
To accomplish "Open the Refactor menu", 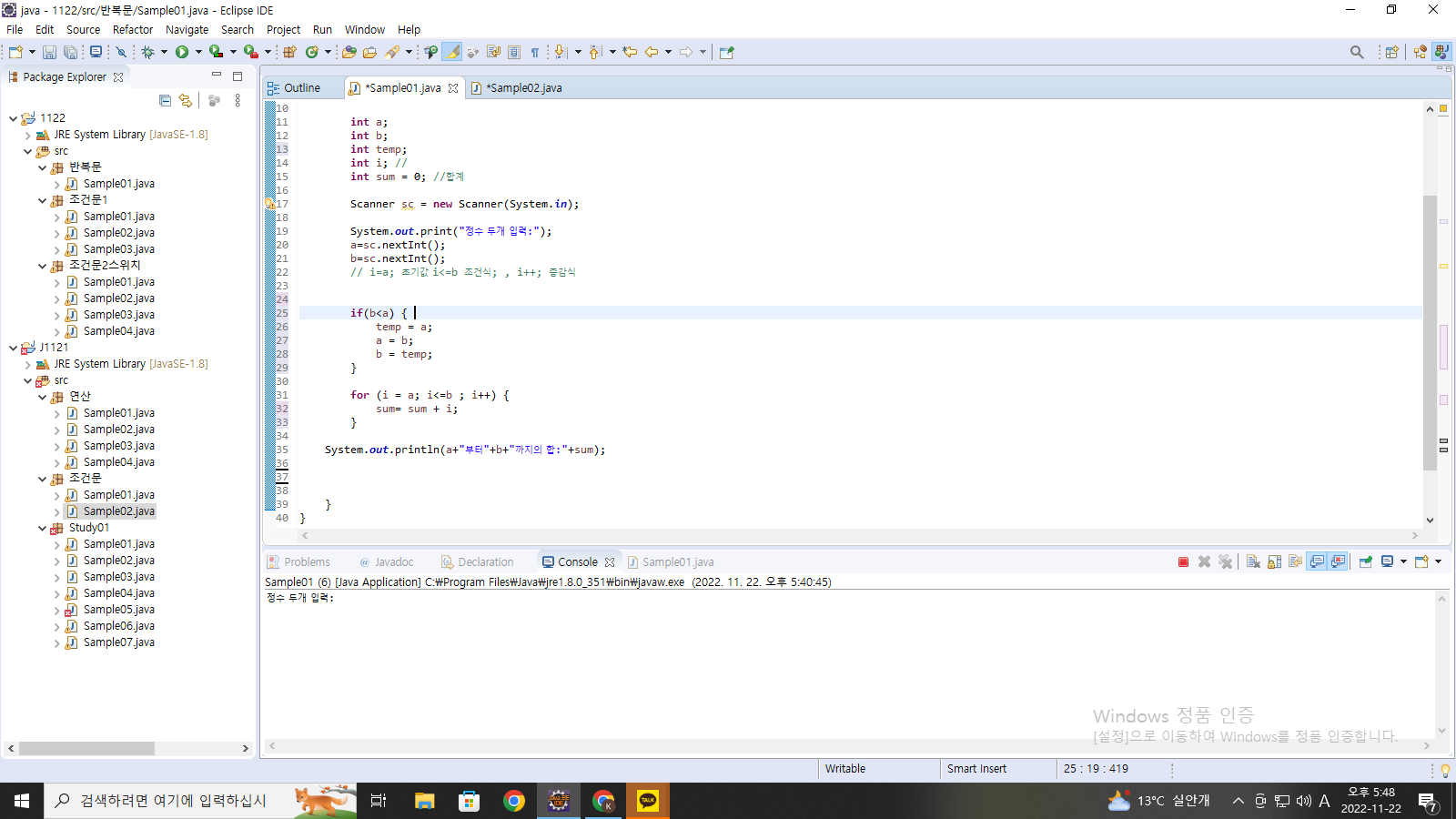I will [x=133, y=29].
